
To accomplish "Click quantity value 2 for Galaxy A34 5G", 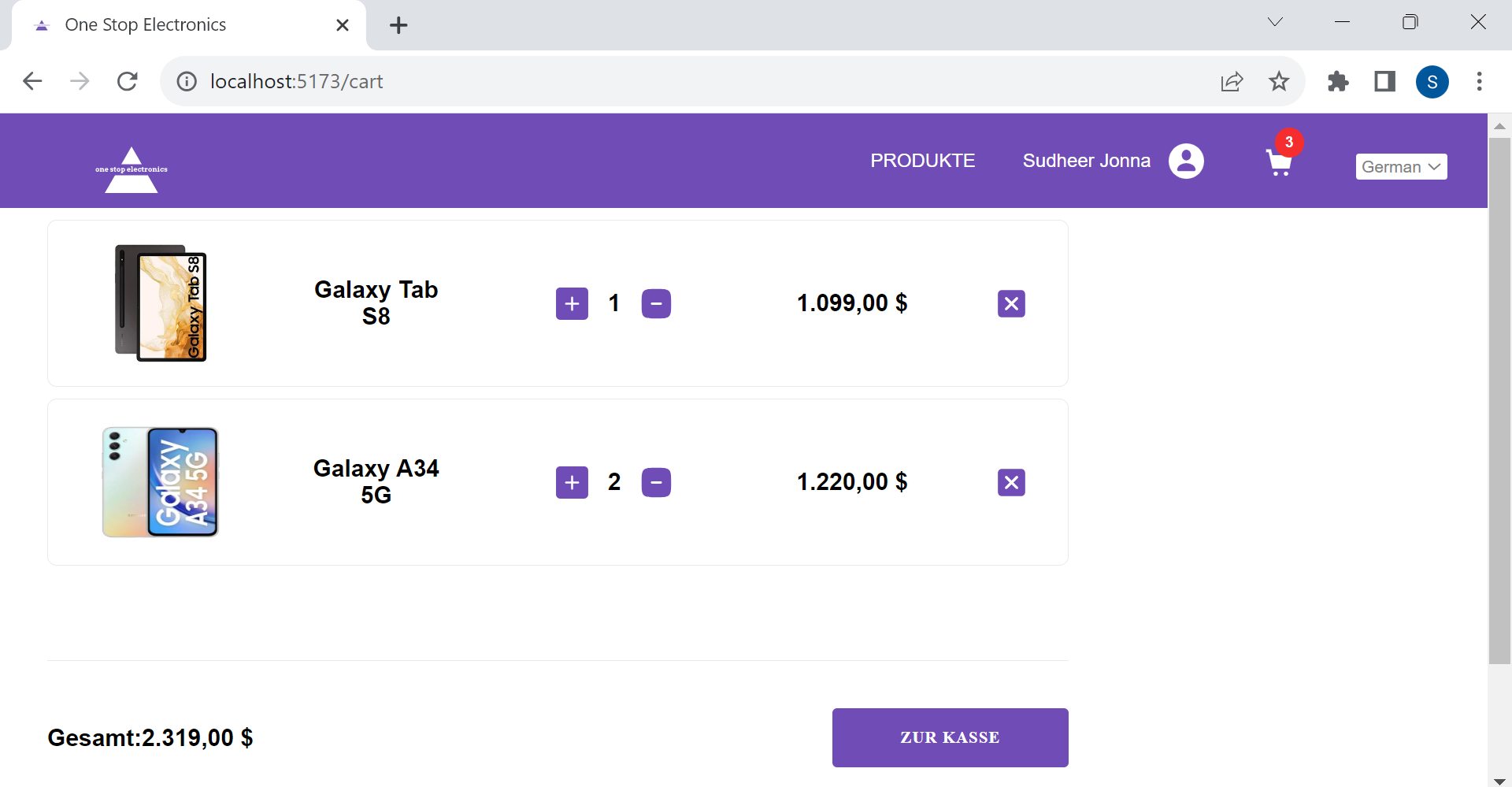I will click(614, 482).
